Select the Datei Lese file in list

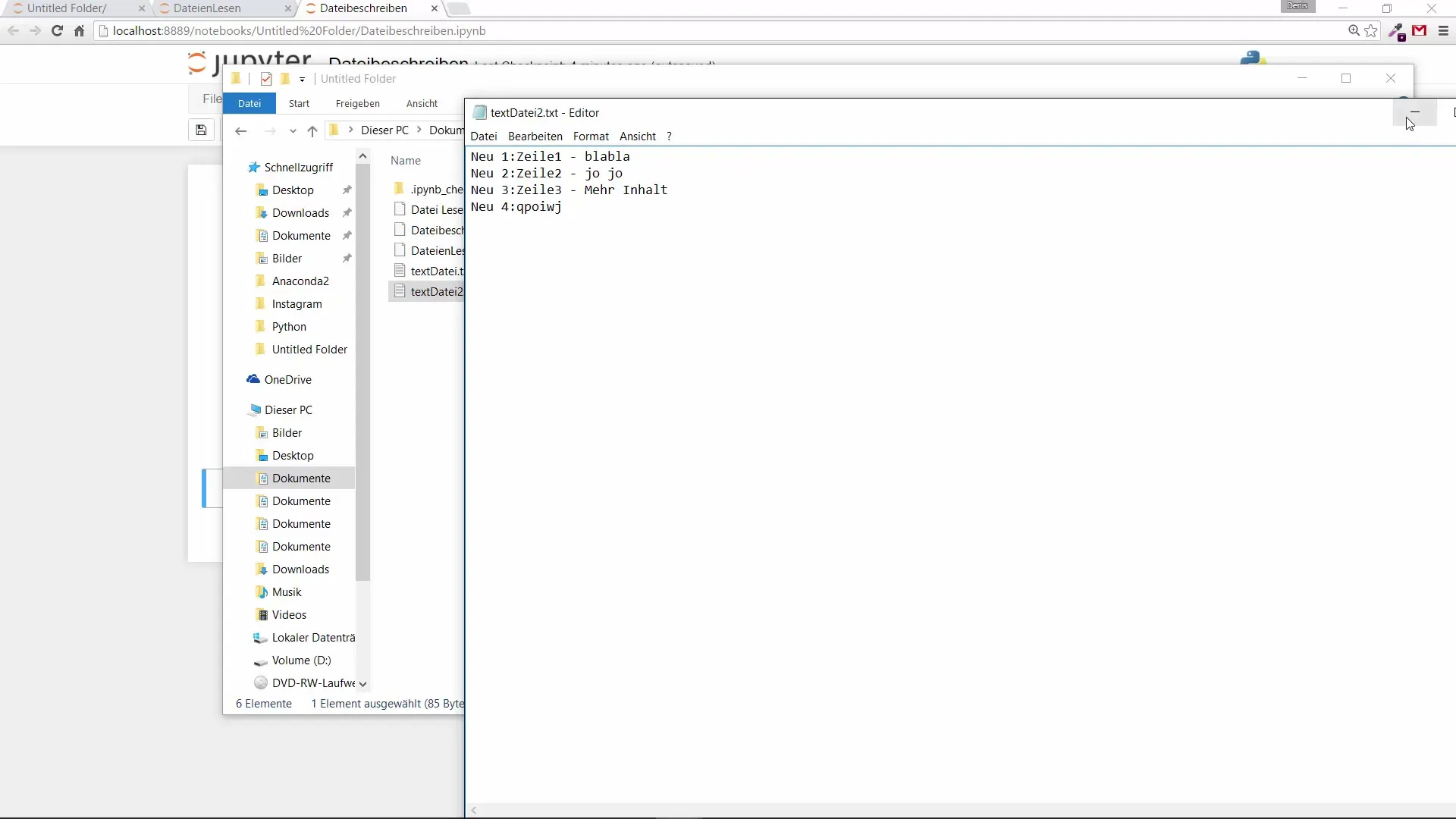click(428, 210)
